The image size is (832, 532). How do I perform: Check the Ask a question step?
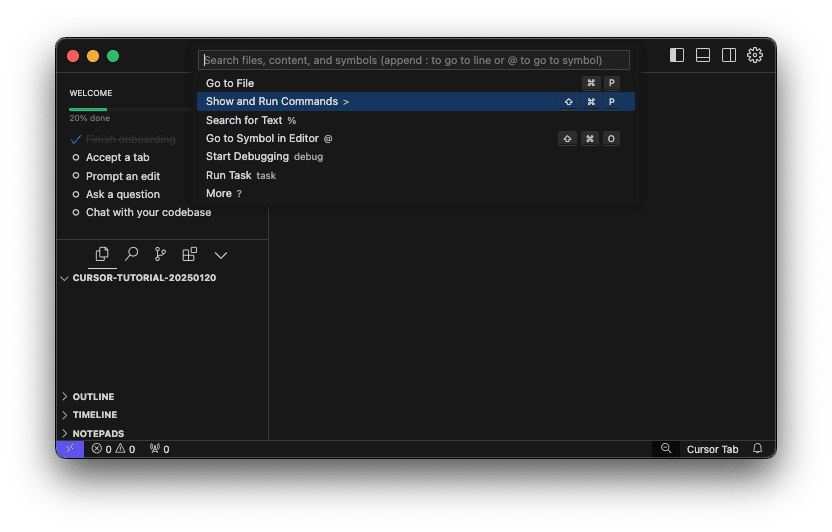[x=76, y=195]
